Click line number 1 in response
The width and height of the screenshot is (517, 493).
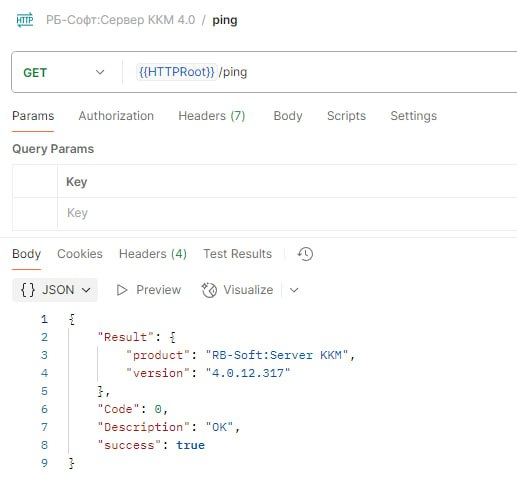(44, 319)
